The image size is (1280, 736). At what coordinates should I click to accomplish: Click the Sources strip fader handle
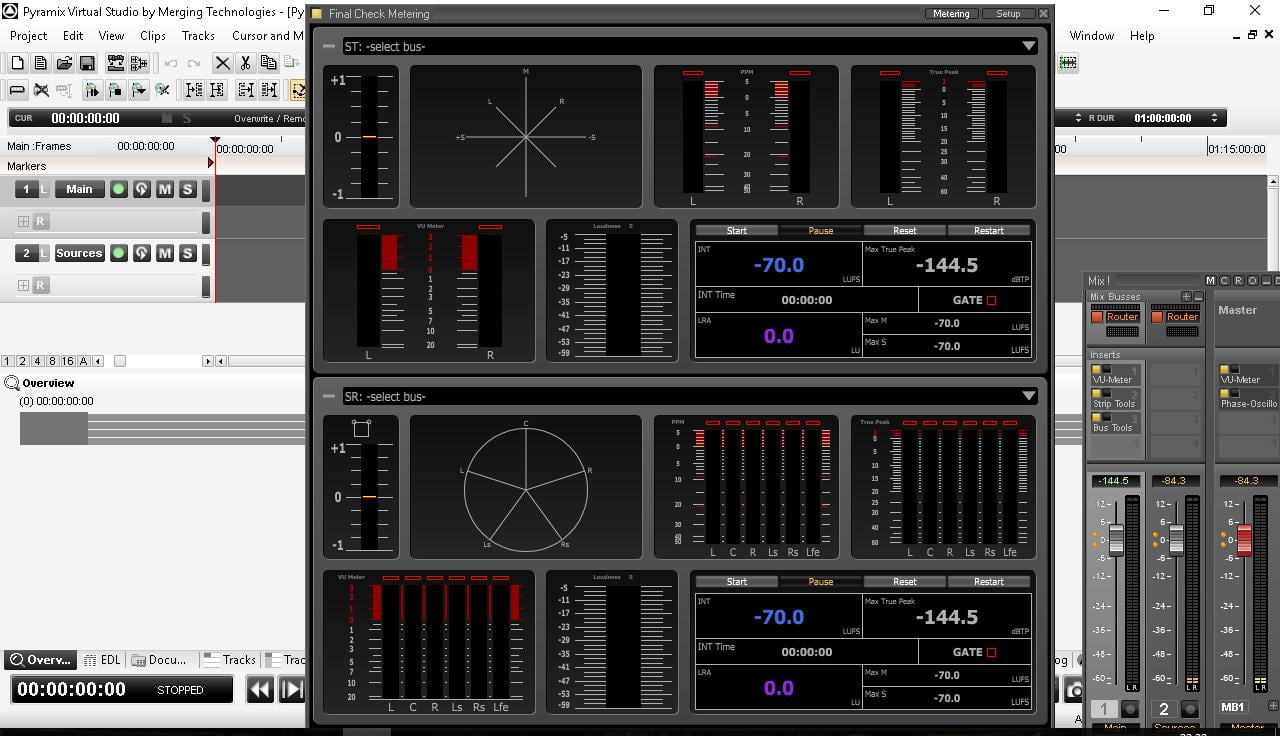pos(1177,541)
